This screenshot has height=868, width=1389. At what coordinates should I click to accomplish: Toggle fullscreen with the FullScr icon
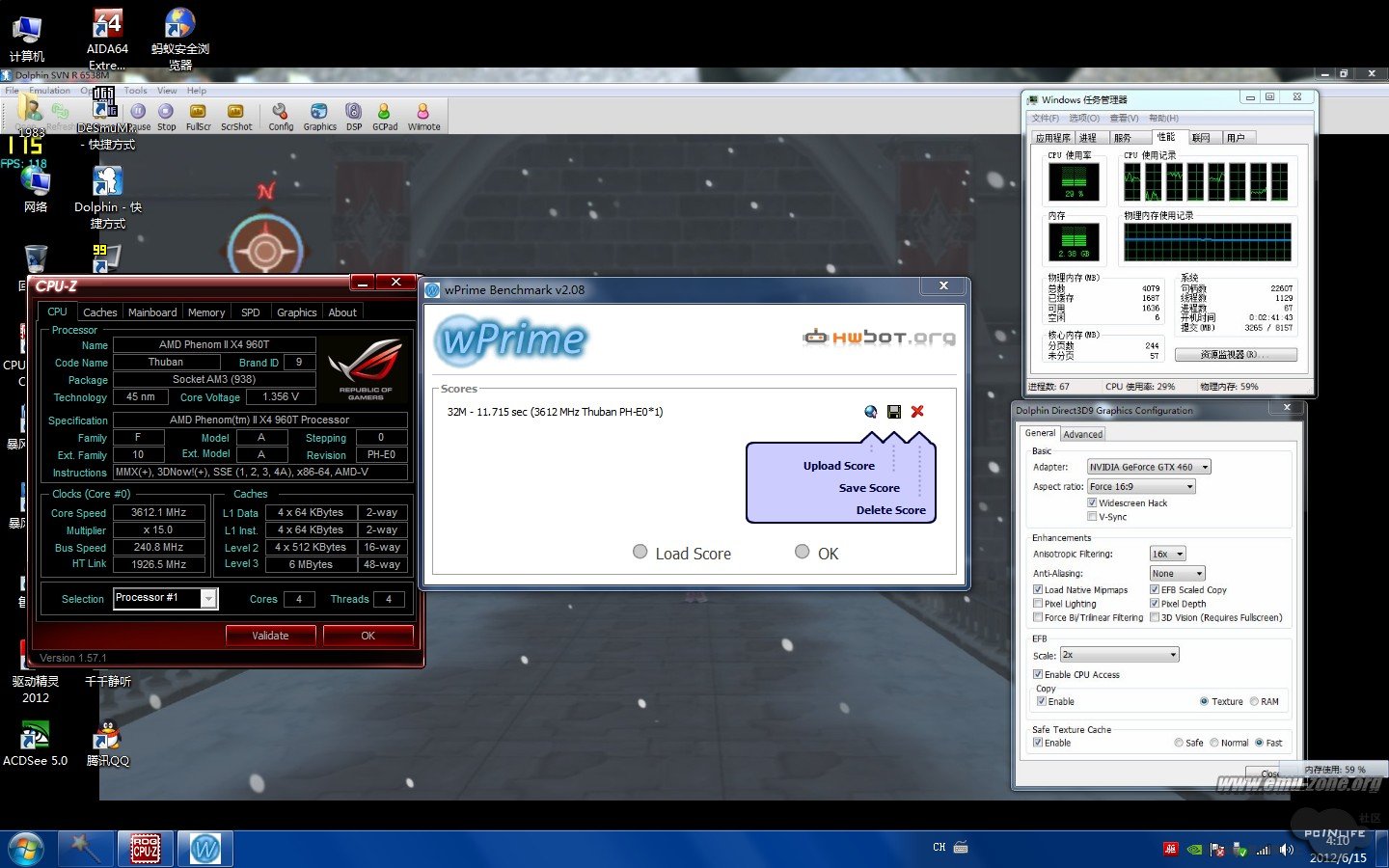click(x=199, y=118)
